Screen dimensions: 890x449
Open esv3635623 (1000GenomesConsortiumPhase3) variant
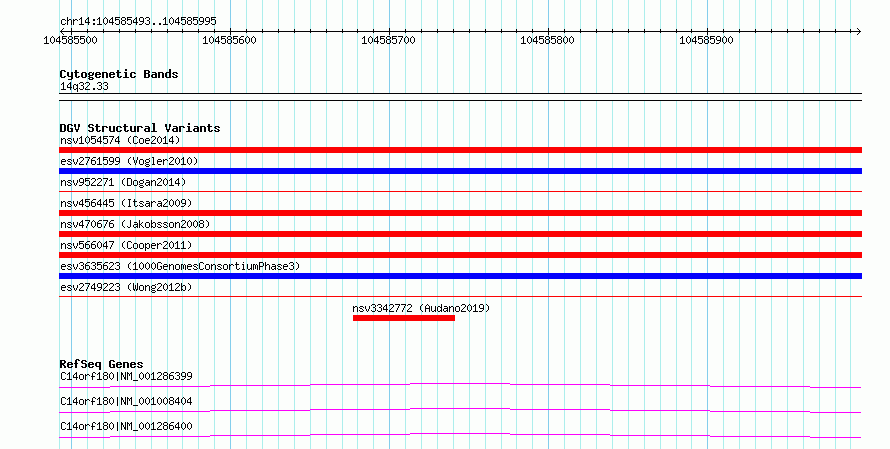click(x=180, y=266)
